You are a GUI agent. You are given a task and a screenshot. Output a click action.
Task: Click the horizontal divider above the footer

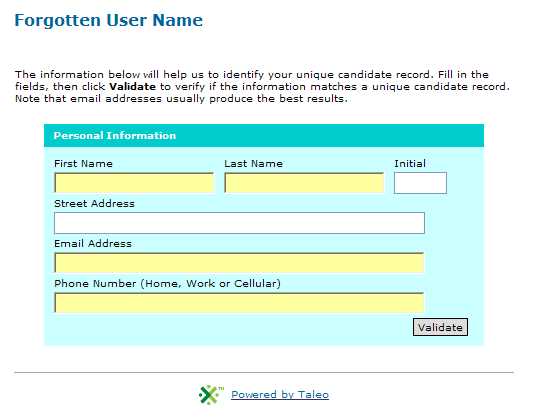[264, 373]
